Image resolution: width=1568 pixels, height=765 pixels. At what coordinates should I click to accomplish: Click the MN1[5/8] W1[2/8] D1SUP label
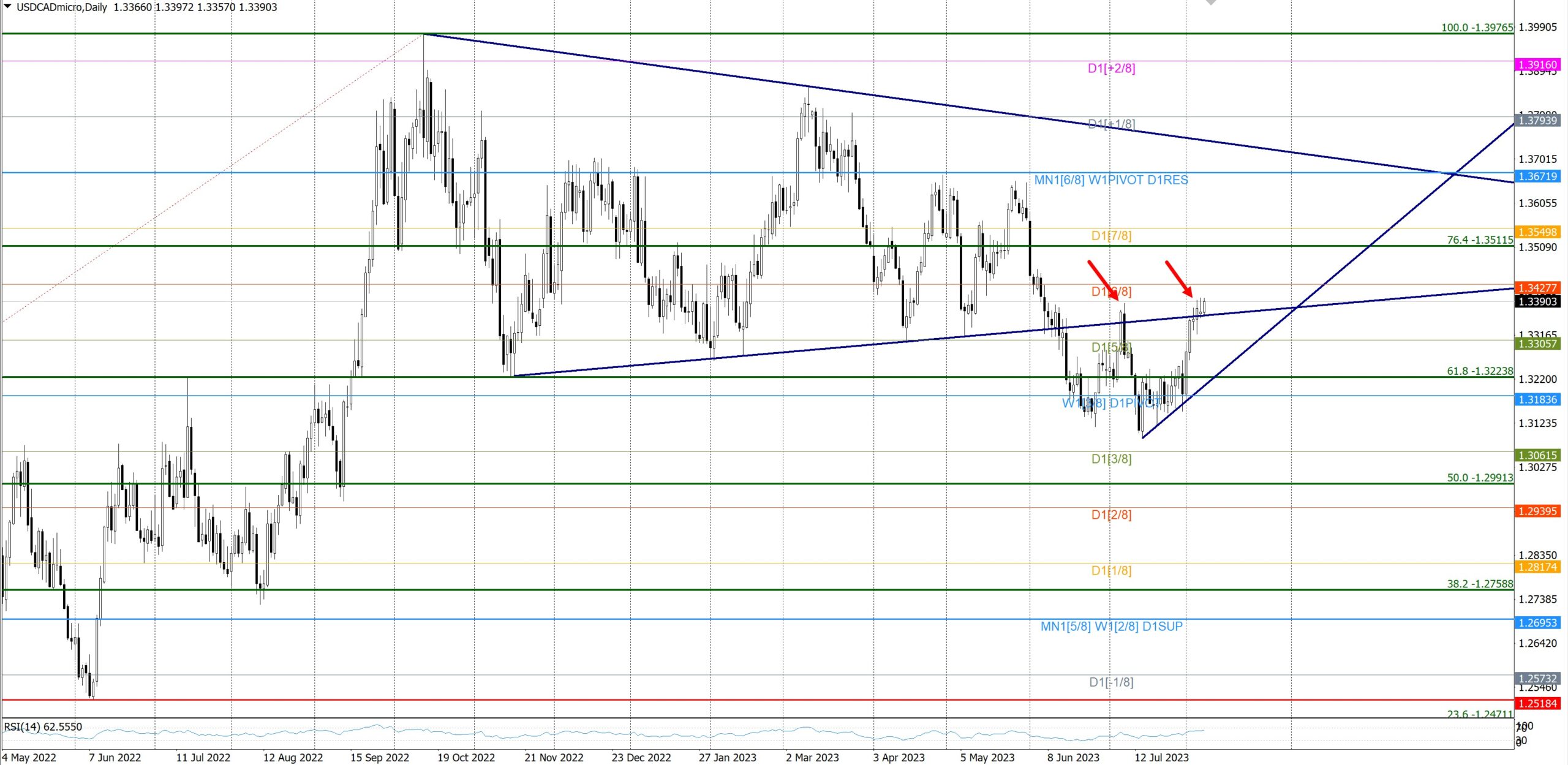[x=1111, y=627]
